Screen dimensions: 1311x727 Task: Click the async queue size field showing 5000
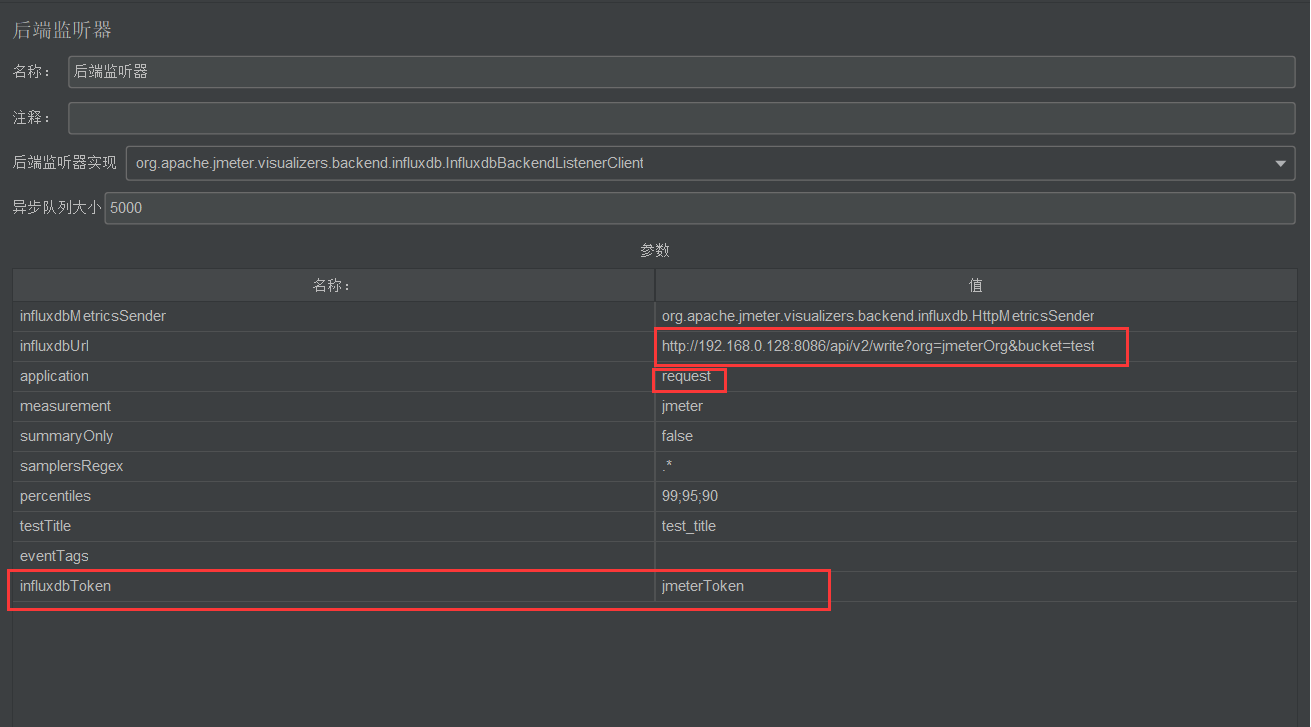(x=698, y=208)
